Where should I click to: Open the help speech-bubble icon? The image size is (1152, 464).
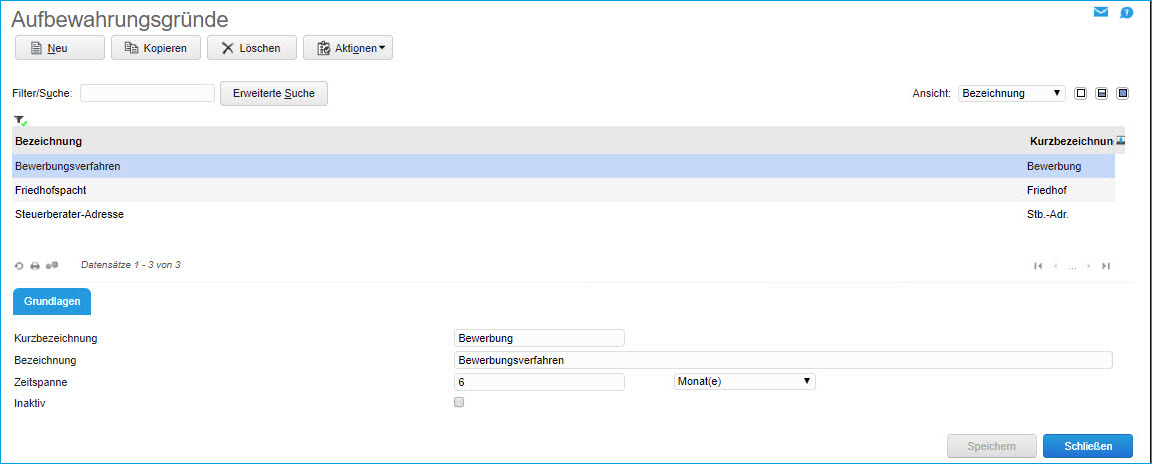coord(1127,13)
